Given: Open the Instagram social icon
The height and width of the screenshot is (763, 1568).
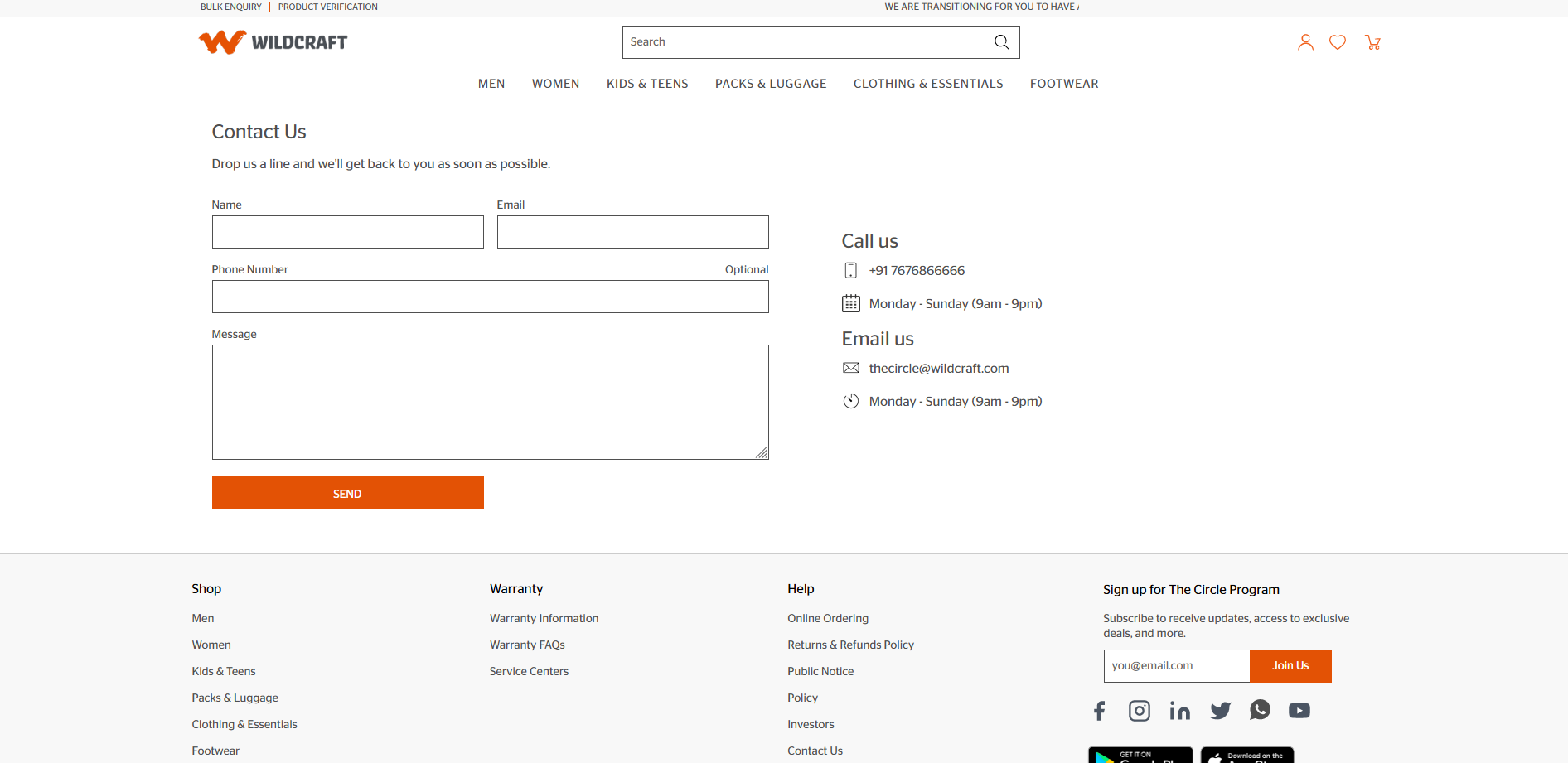Looking at the screenshot, I should pos(1140,711).
